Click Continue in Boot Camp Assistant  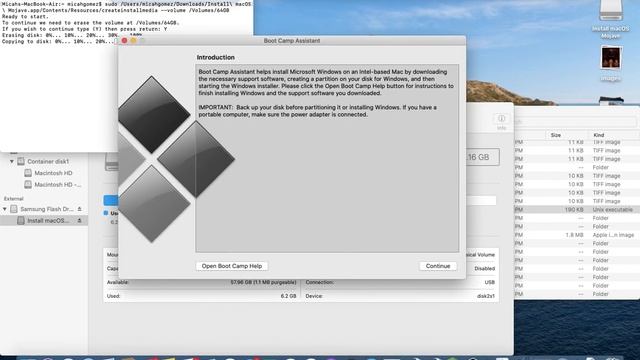click(x=438, y=266)
